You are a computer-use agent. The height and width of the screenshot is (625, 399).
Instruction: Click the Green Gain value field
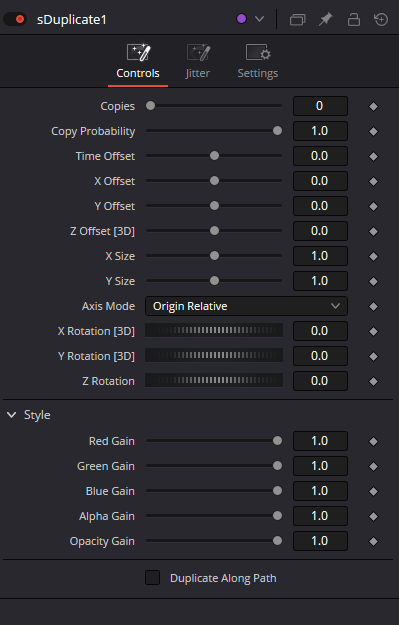click(x=320, y=466)
